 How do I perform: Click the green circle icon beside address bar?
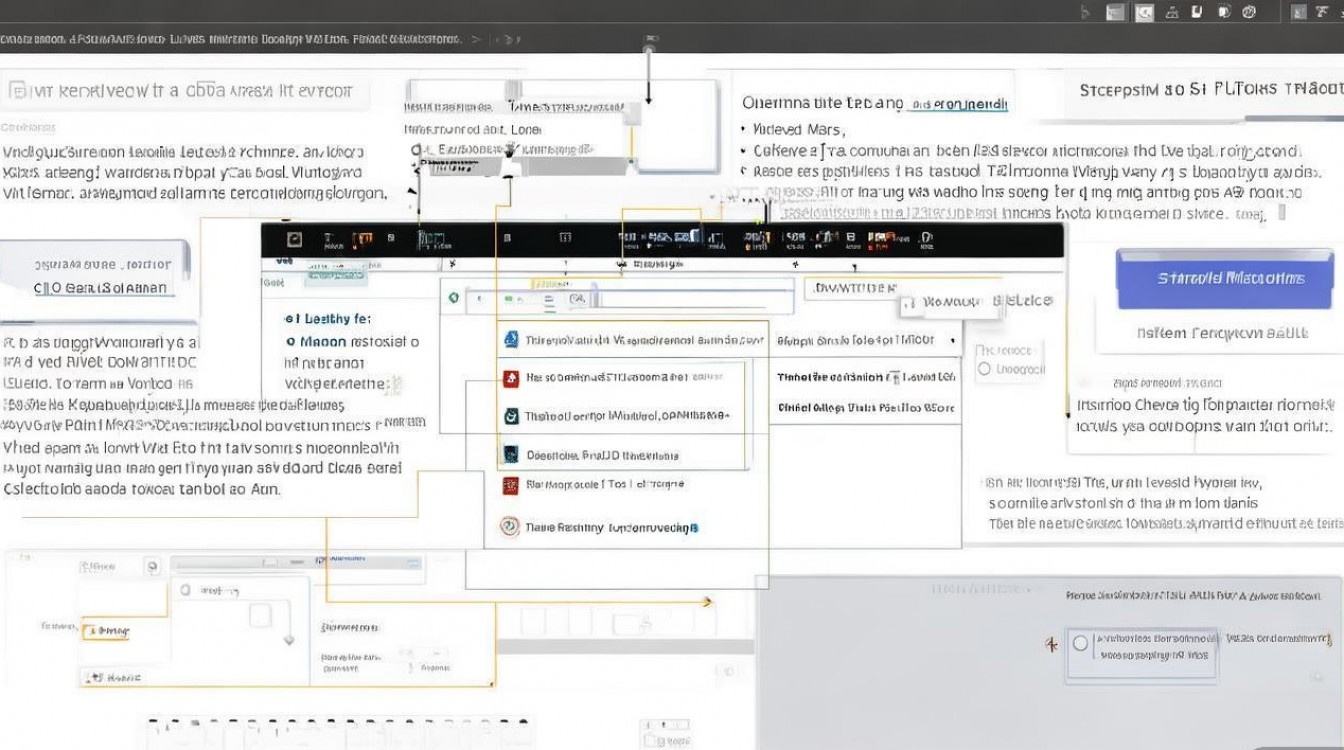[x=454, y=298]
